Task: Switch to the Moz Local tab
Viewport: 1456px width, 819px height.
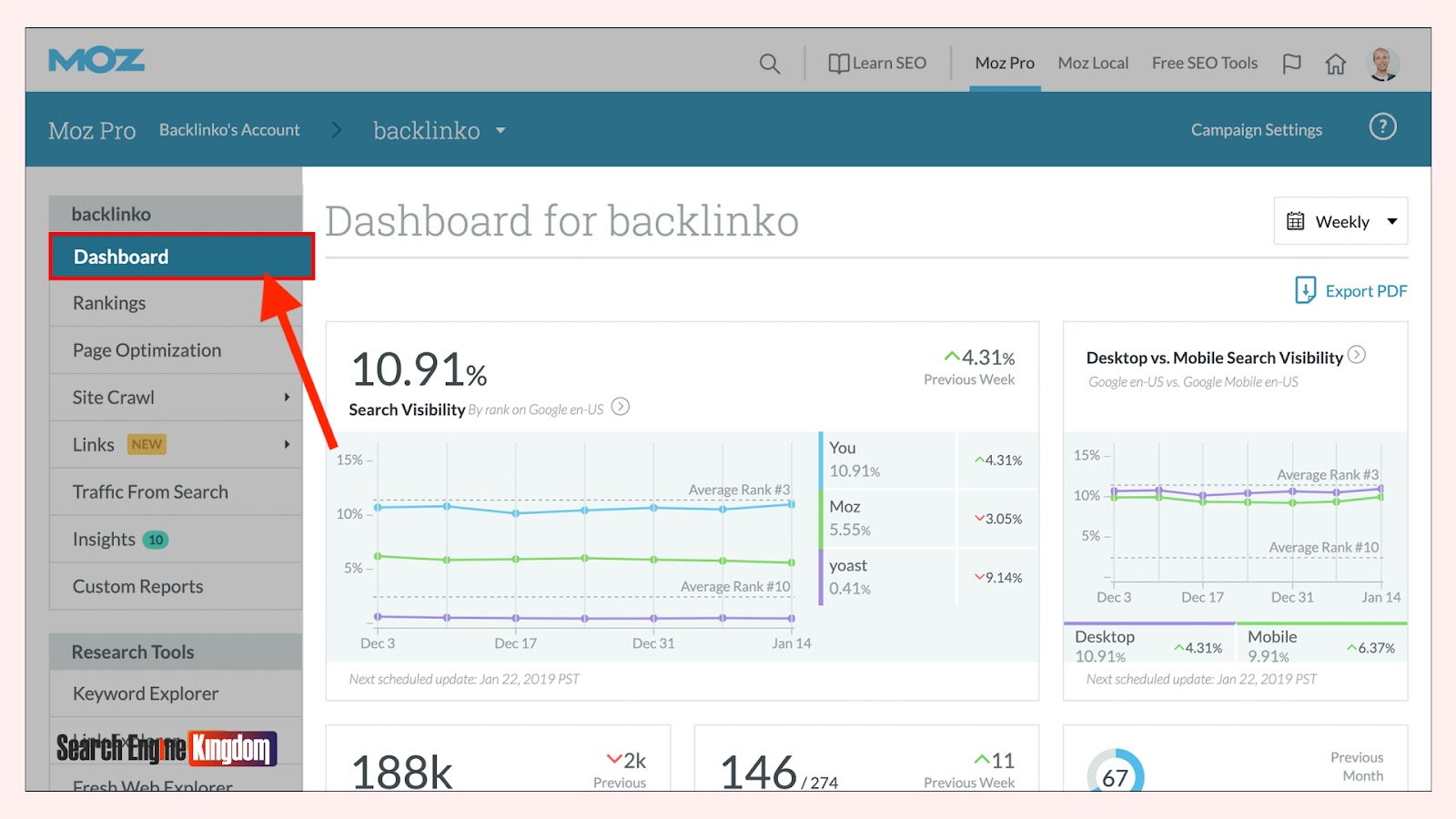Action: click(1093, 63)
